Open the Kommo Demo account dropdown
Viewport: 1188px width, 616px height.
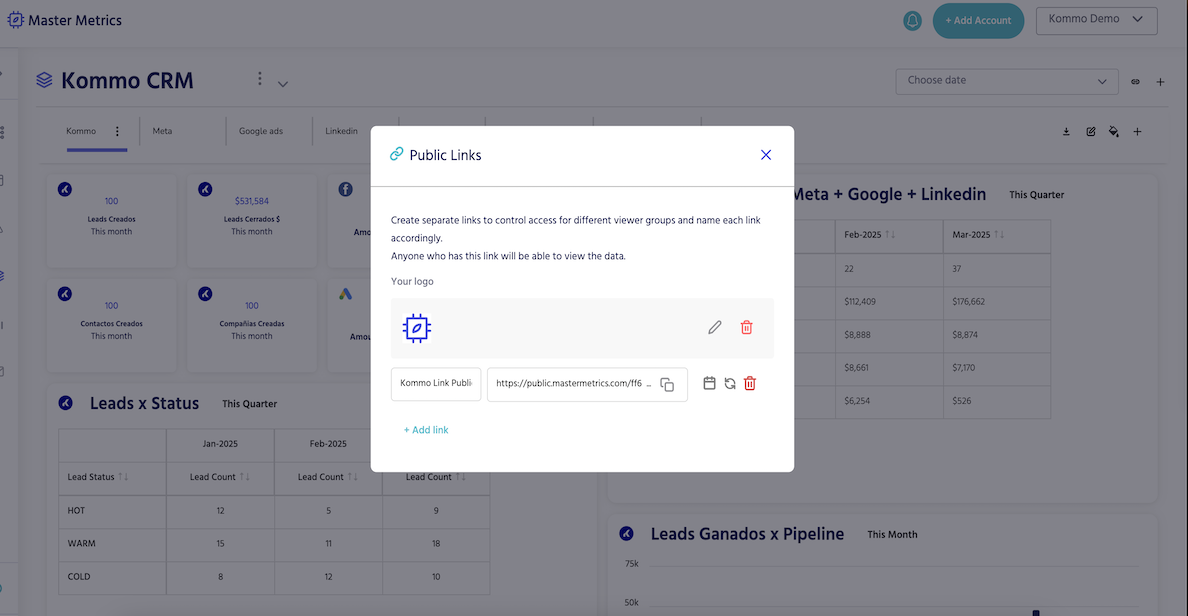click(1096, 20)
